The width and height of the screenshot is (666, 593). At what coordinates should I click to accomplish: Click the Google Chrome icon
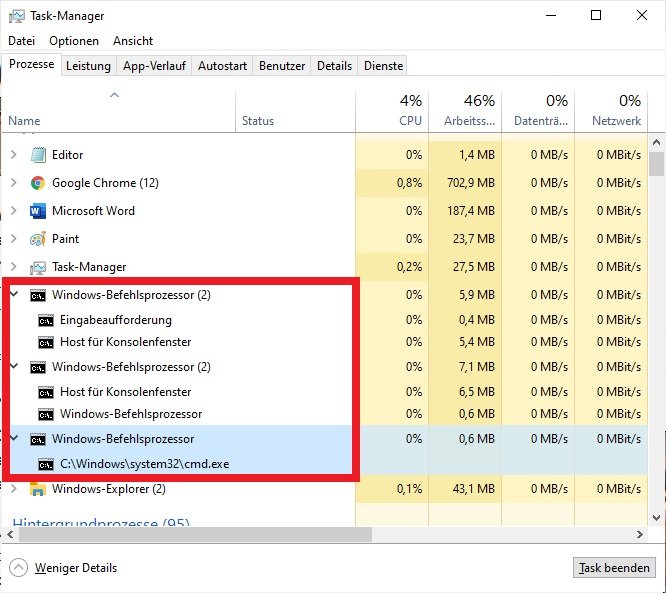[38, 183]
